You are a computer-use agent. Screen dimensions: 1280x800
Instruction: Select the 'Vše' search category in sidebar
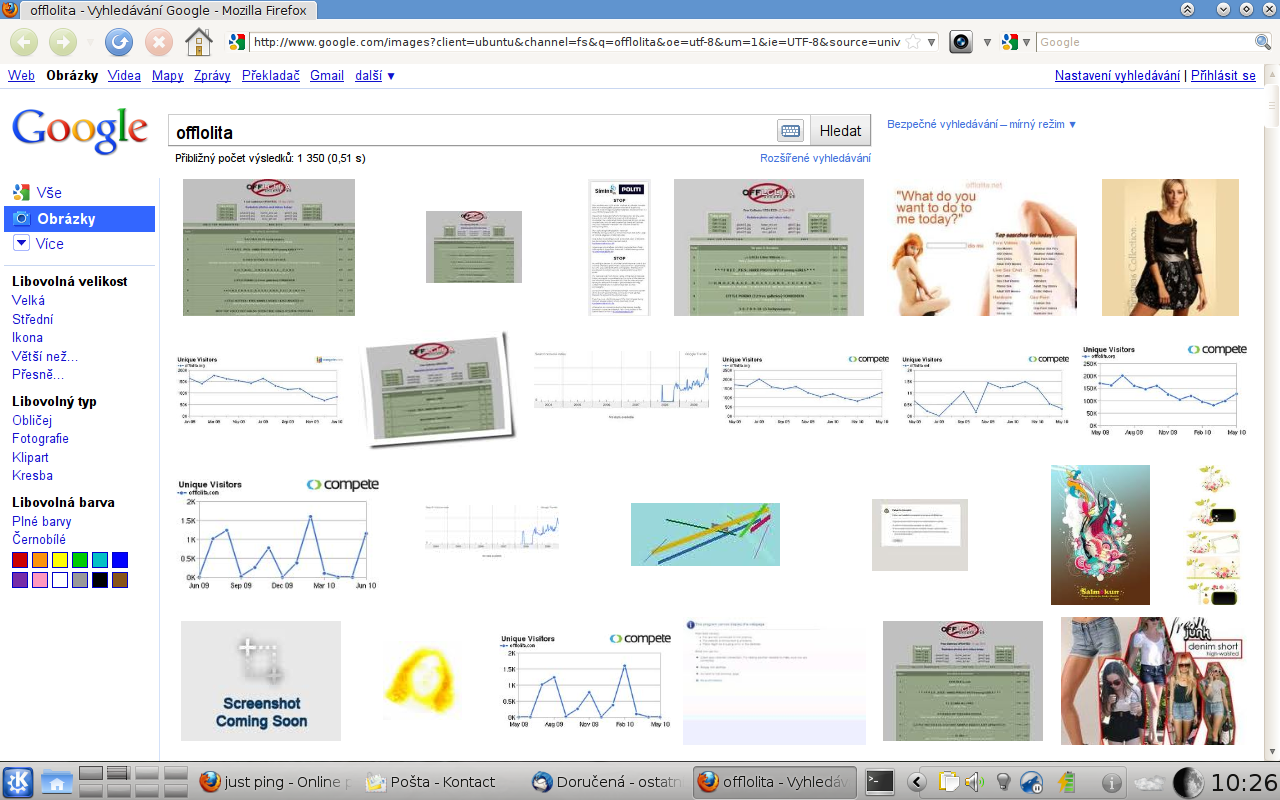point(37,192)
